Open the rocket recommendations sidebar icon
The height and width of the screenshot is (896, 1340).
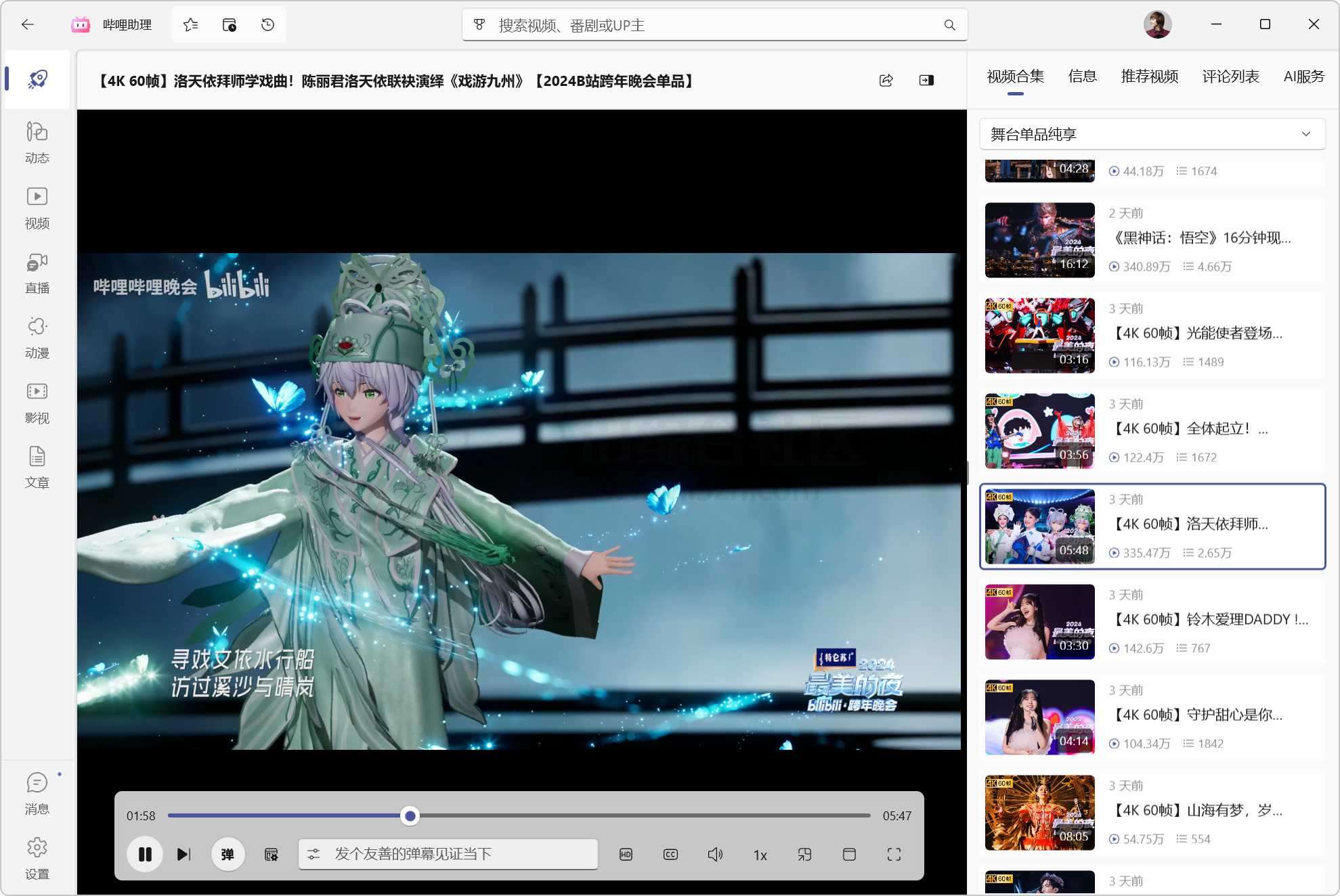37,79
